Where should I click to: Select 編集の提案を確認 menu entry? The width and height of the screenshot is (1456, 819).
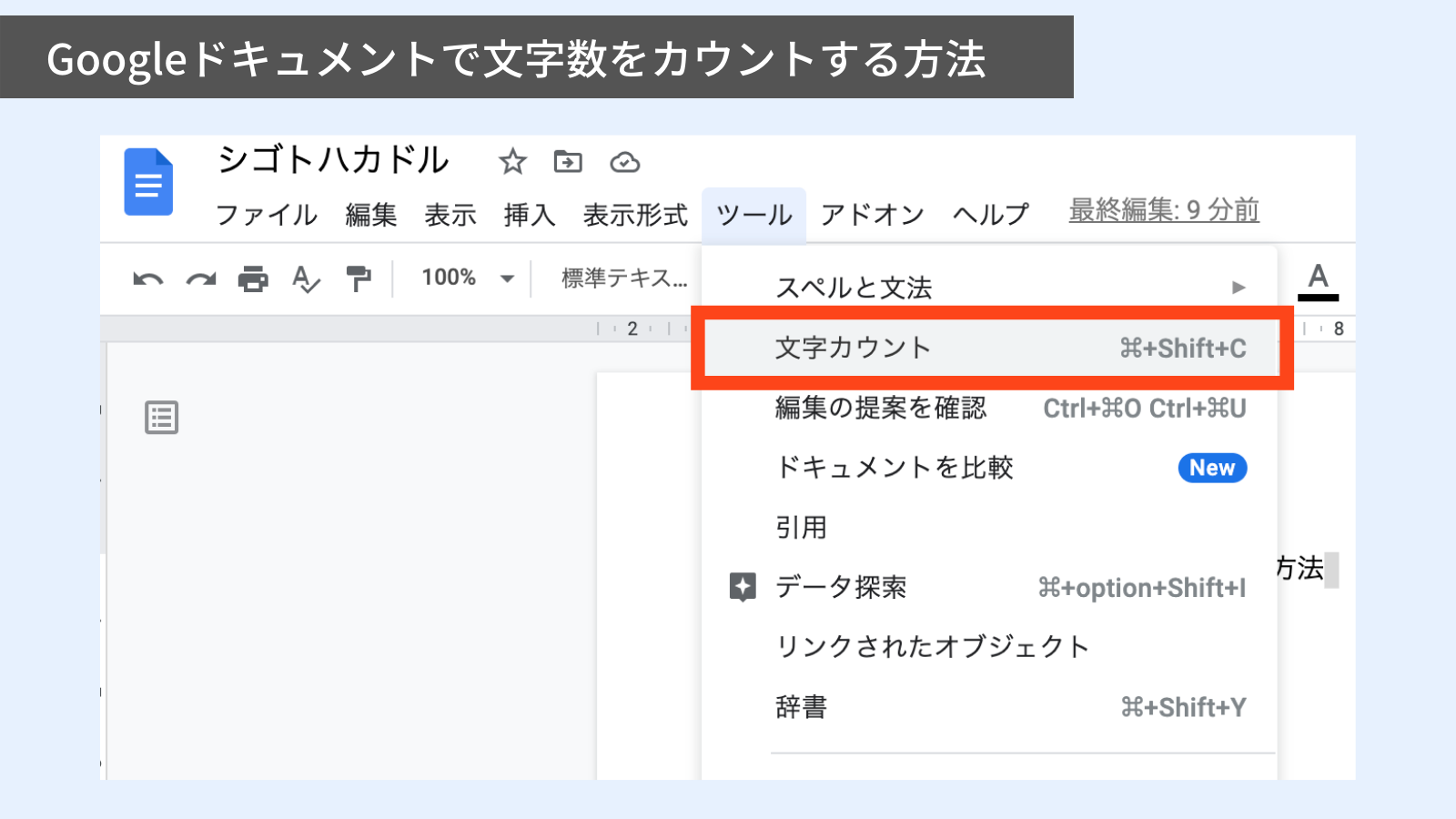990,408
